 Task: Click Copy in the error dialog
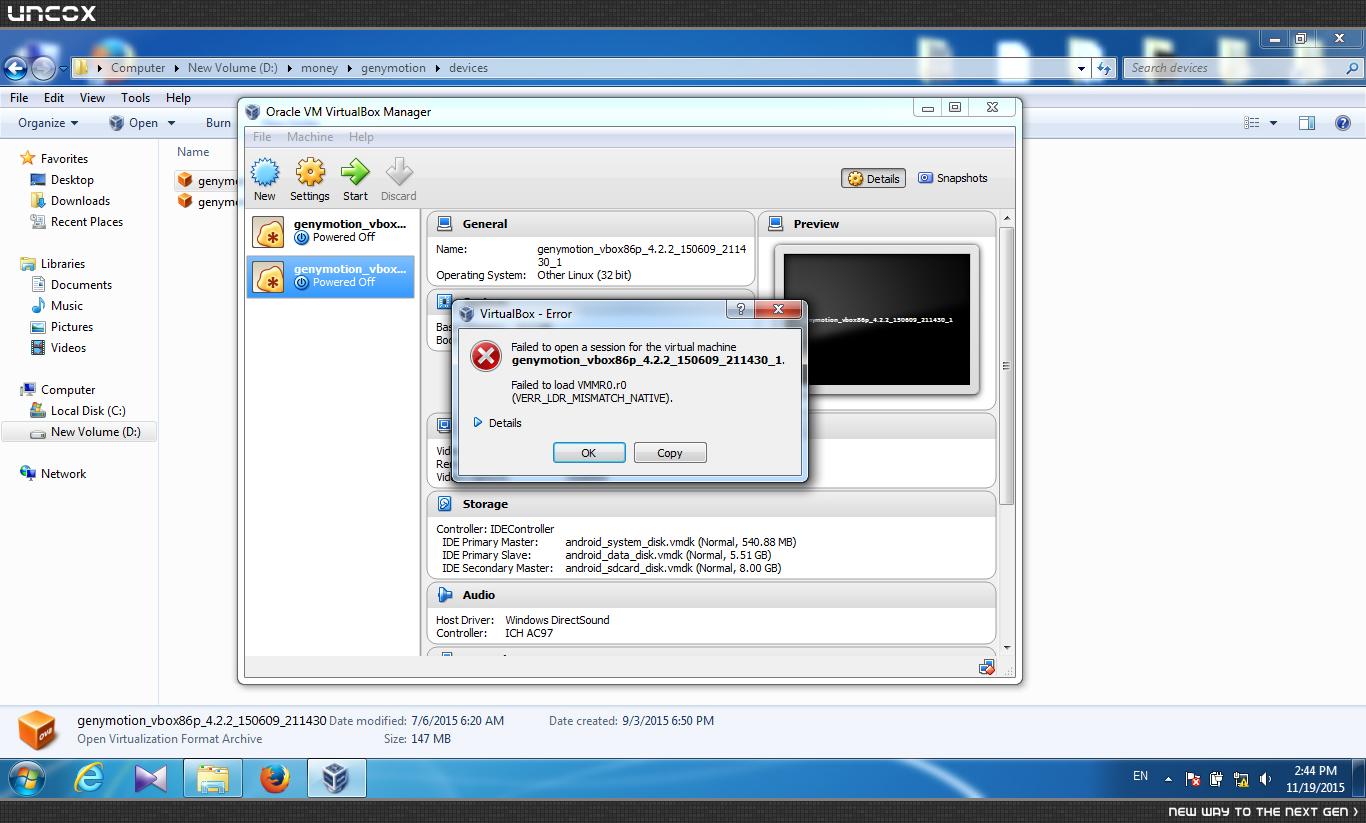(x=670, y=453)
